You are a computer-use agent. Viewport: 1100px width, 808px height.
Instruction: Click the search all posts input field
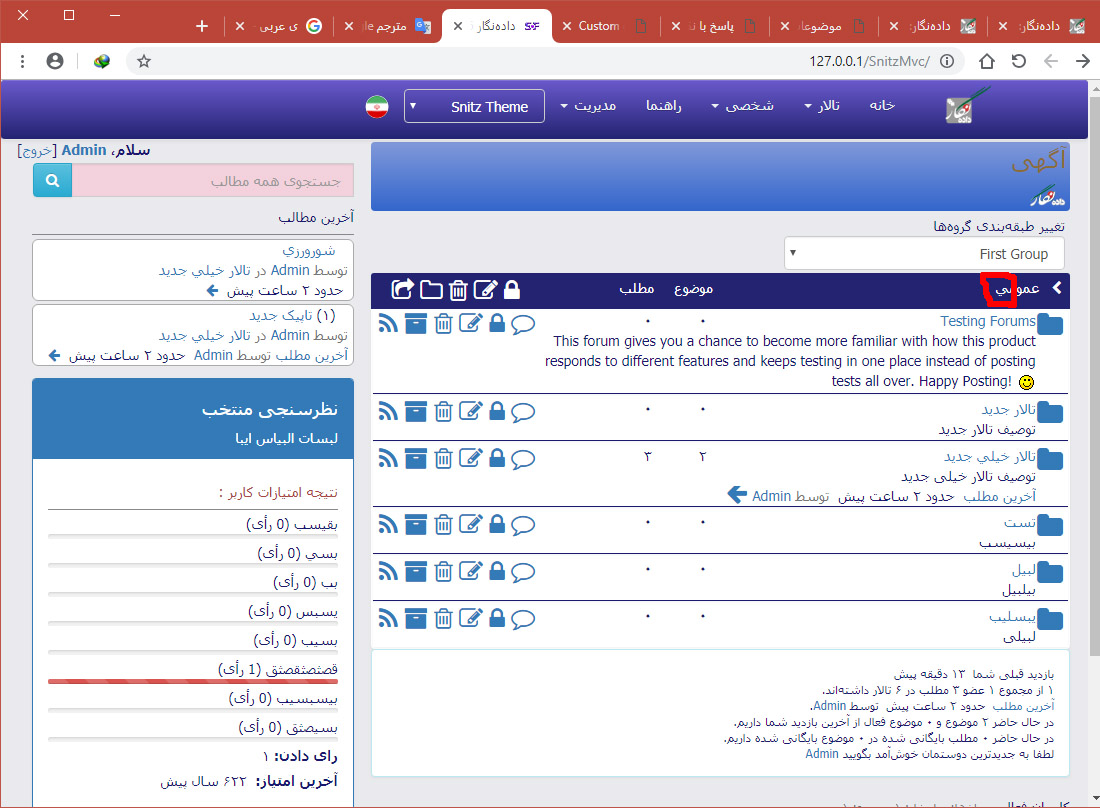pyautogui.click(x=213, y=181)
